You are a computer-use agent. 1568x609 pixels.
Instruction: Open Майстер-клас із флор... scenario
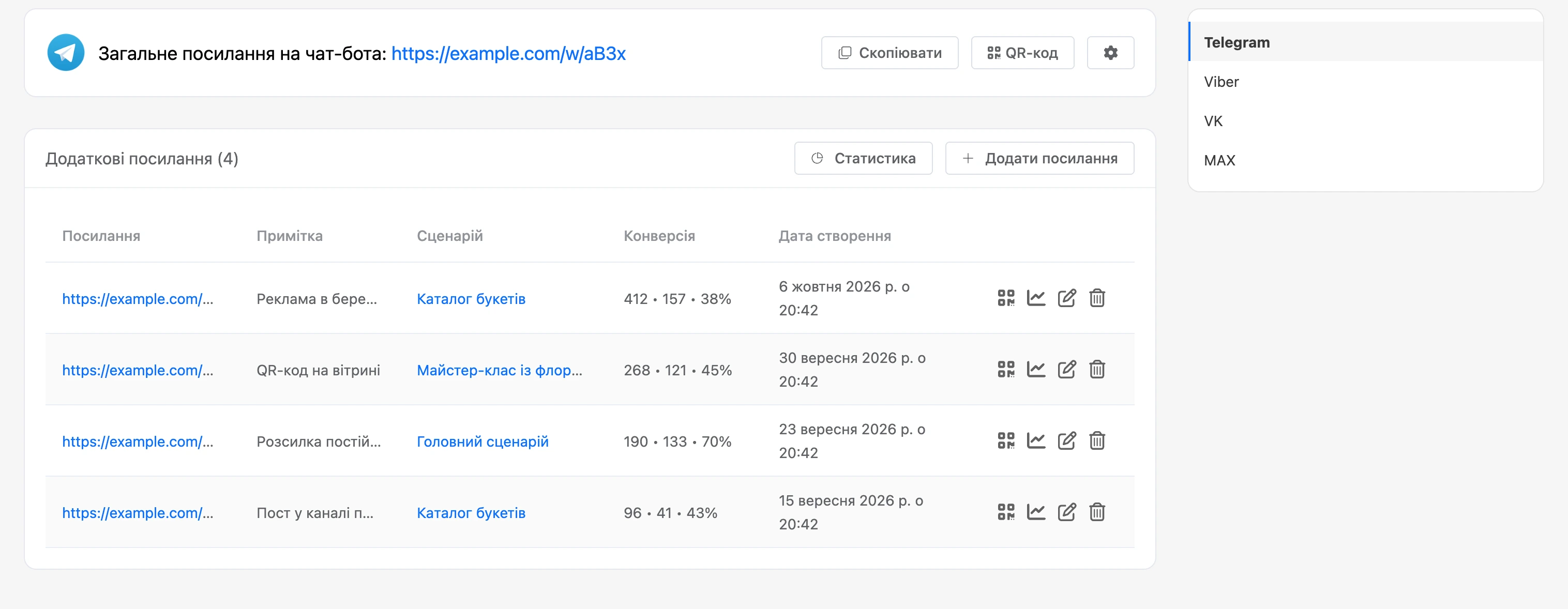point(499,370)
